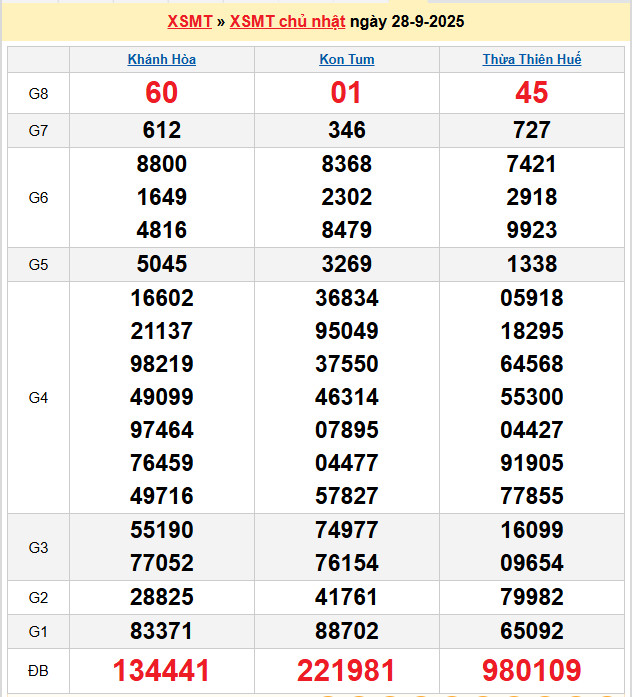Open the Thừa Thiên Huế province link
Viewport: 632px width, 697px height.
pyautogui.click(x=531, y=60)
